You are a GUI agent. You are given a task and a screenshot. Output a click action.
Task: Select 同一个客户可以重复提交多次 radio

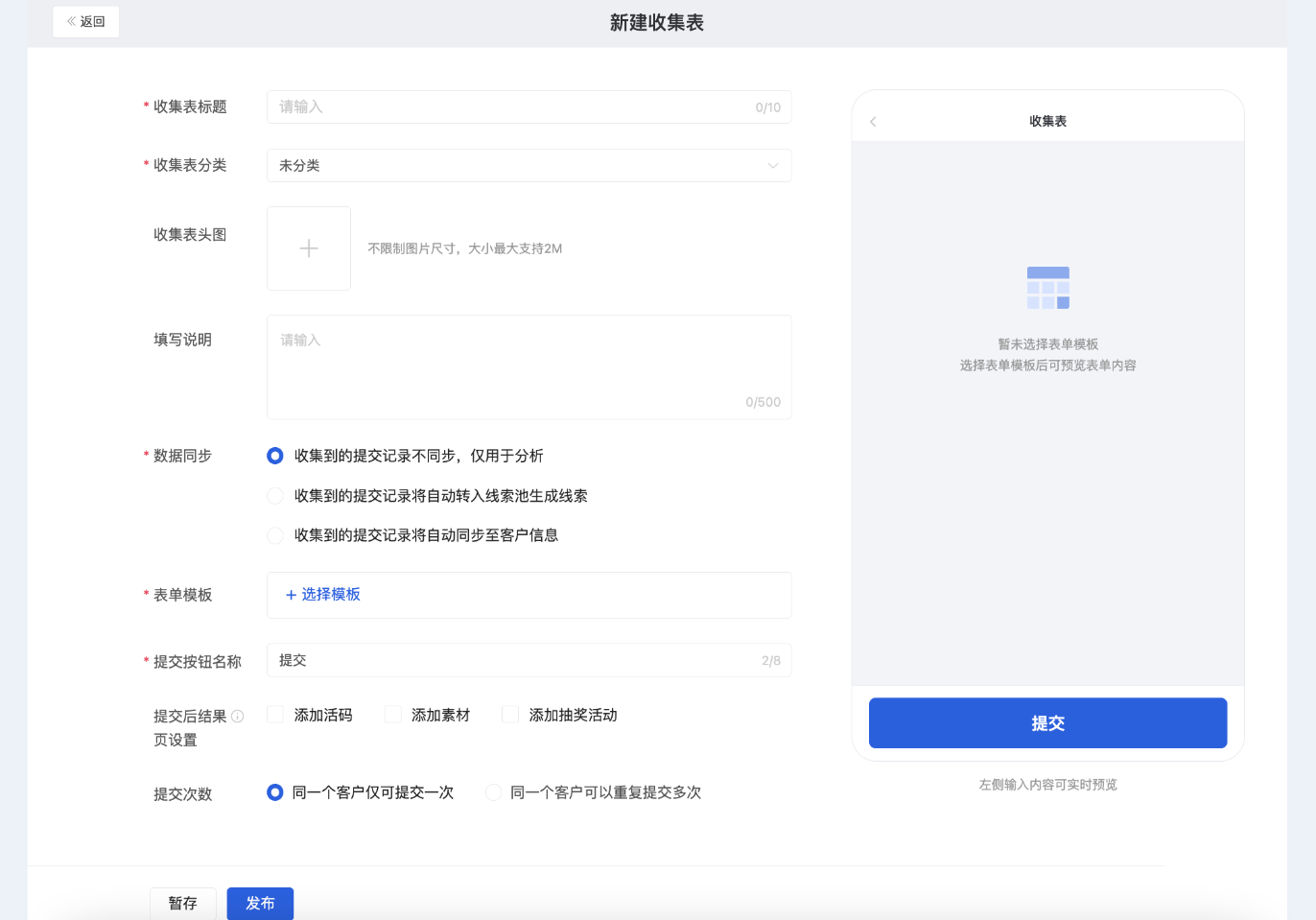(493, 792)
